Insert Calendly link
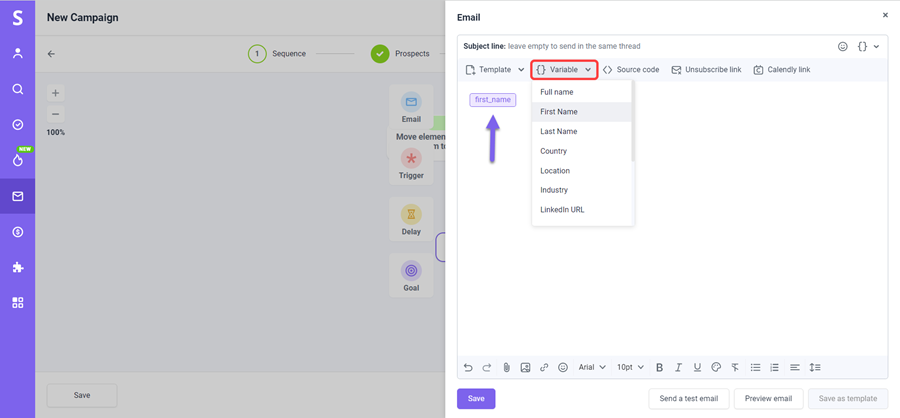900x418 pixels. tap(781, 69)
